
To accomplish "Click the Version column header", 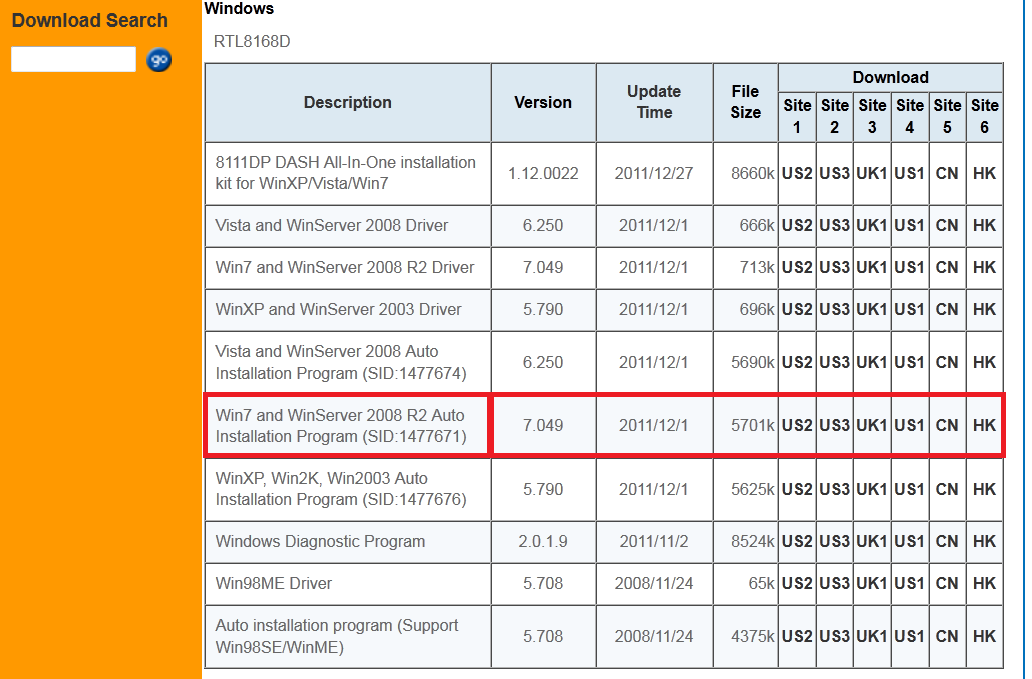I will pyautogui.click(x=543, y=103).
